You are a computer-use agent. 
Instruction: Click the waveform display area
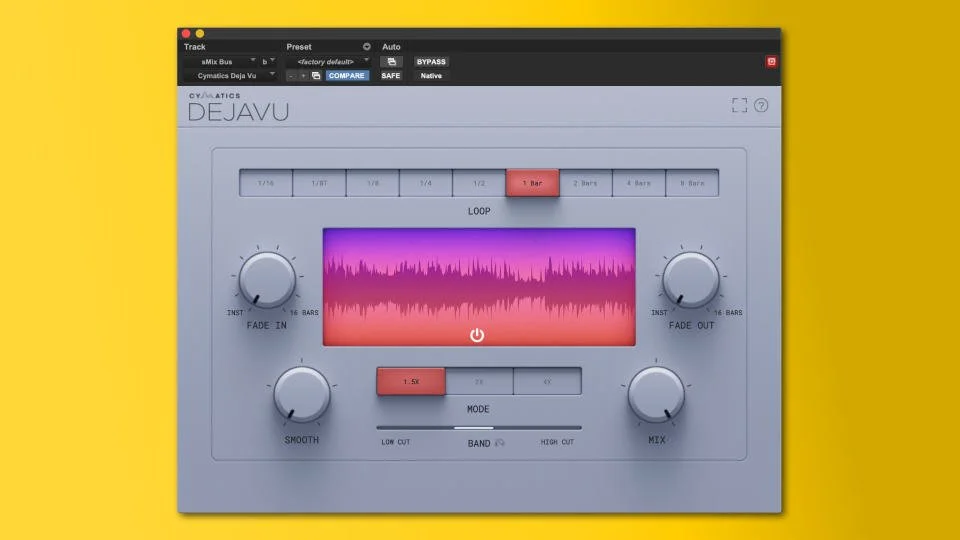(479, 287)
